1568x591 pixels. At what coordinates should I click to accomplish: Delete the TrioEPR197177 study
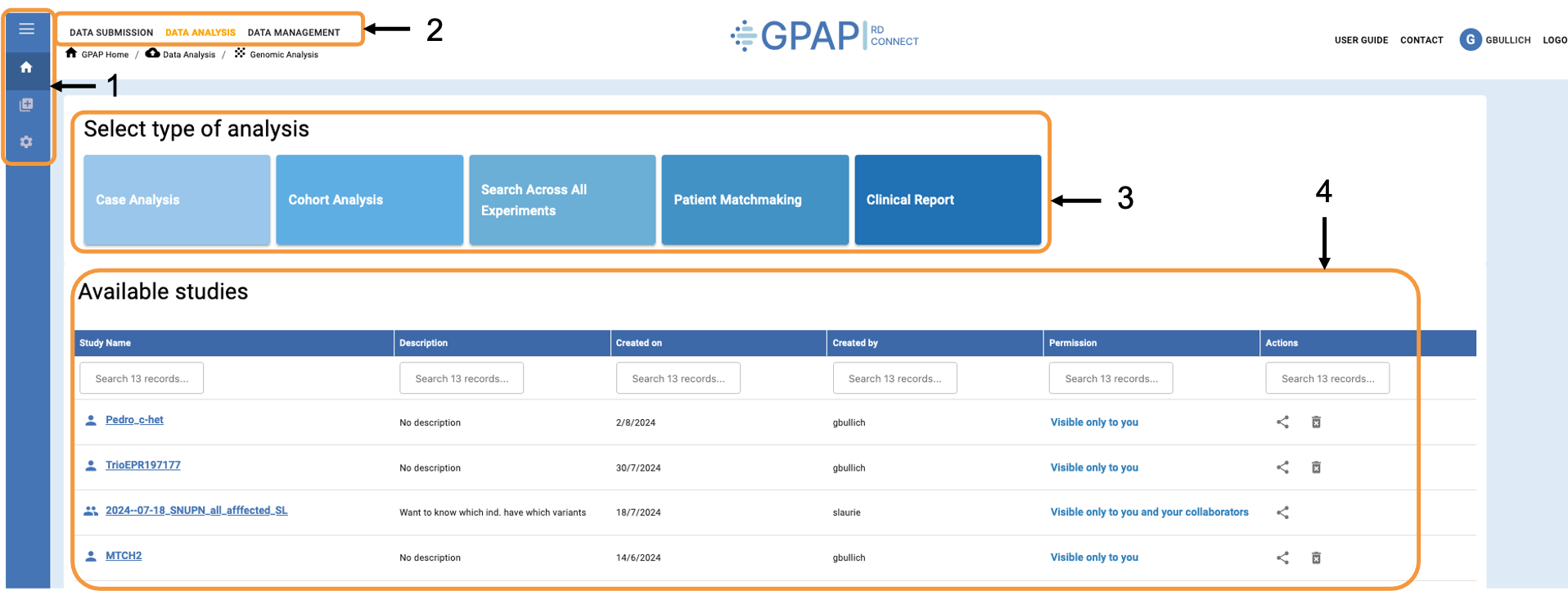pos(1316,467)
